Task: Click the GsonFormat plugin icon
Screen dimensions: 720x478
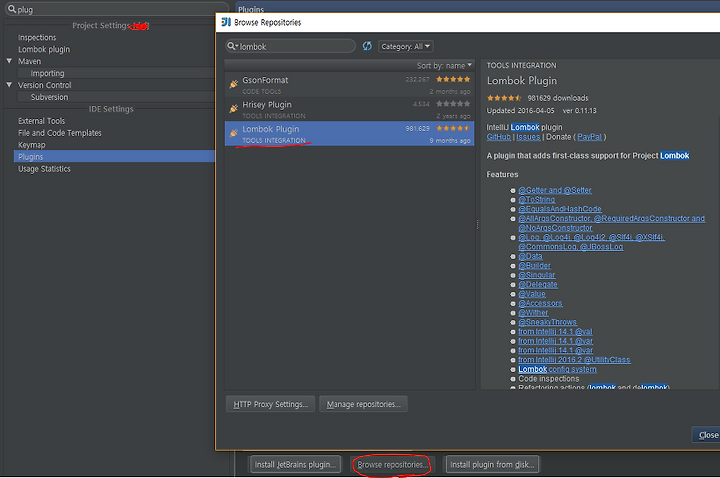Action: tap(234, 84)
